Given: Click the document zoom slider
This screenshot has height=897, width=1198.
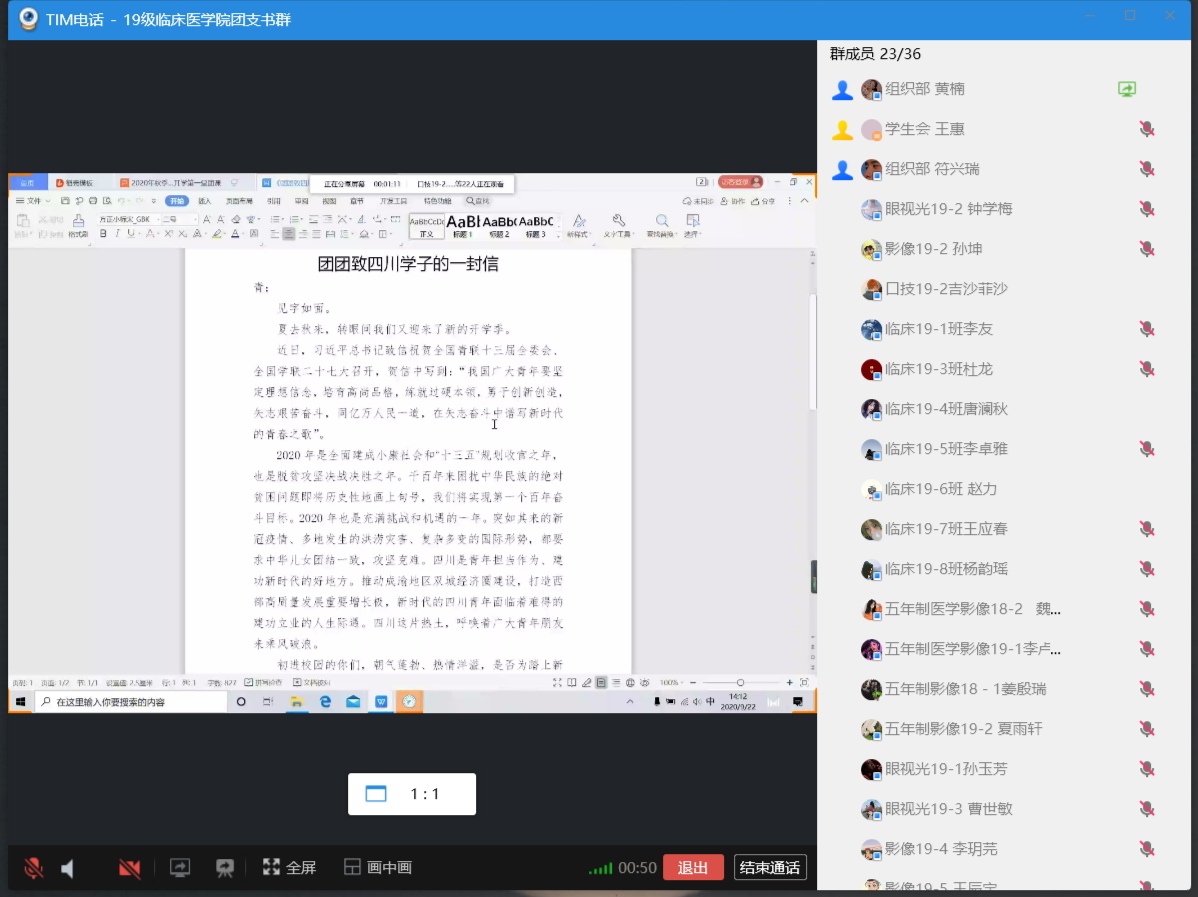Looking at the screenshot, I should (740, 683).
